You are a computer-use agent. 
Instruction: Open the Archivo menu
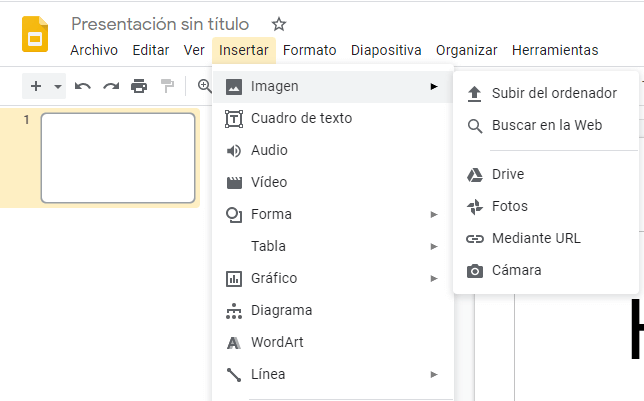[x=94, y=50]
